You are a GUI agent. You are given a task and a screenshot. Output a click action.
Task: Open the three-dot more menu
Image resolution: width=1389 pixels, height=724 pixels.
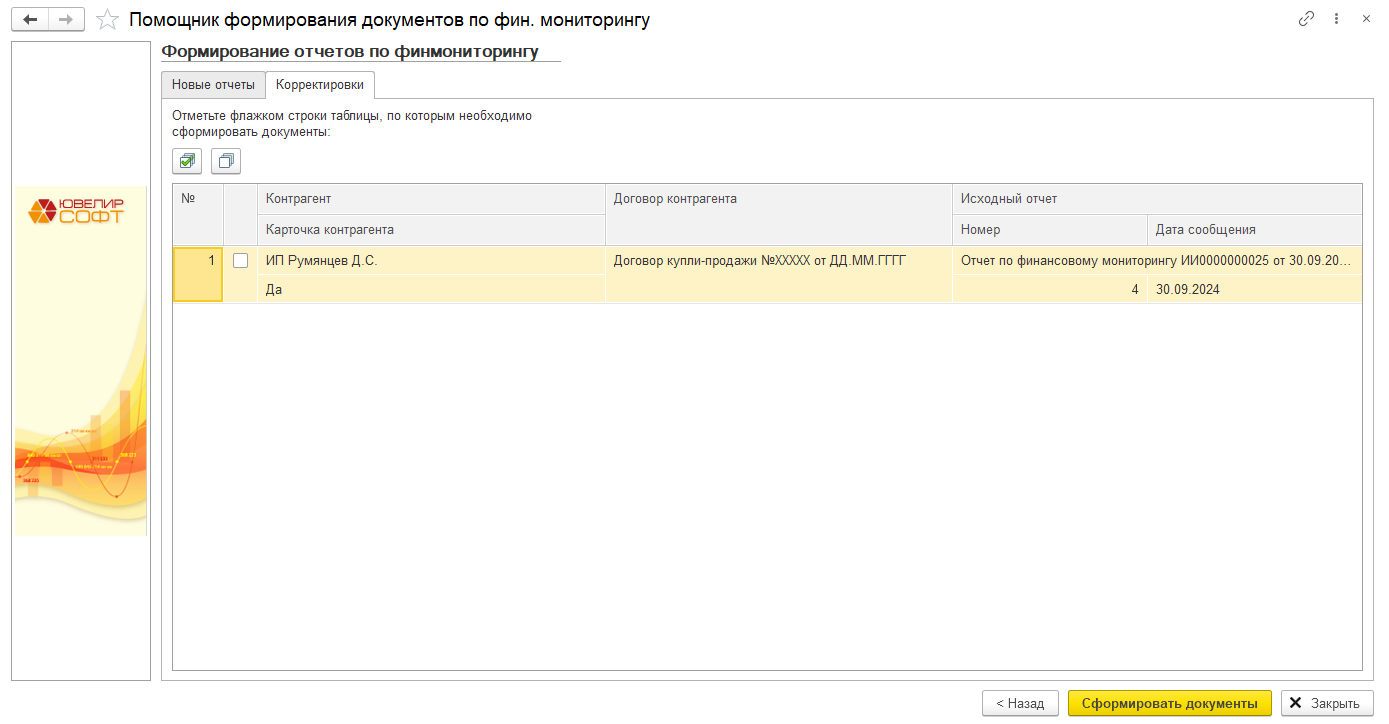pyautogui.click(x=1337, y=19)
